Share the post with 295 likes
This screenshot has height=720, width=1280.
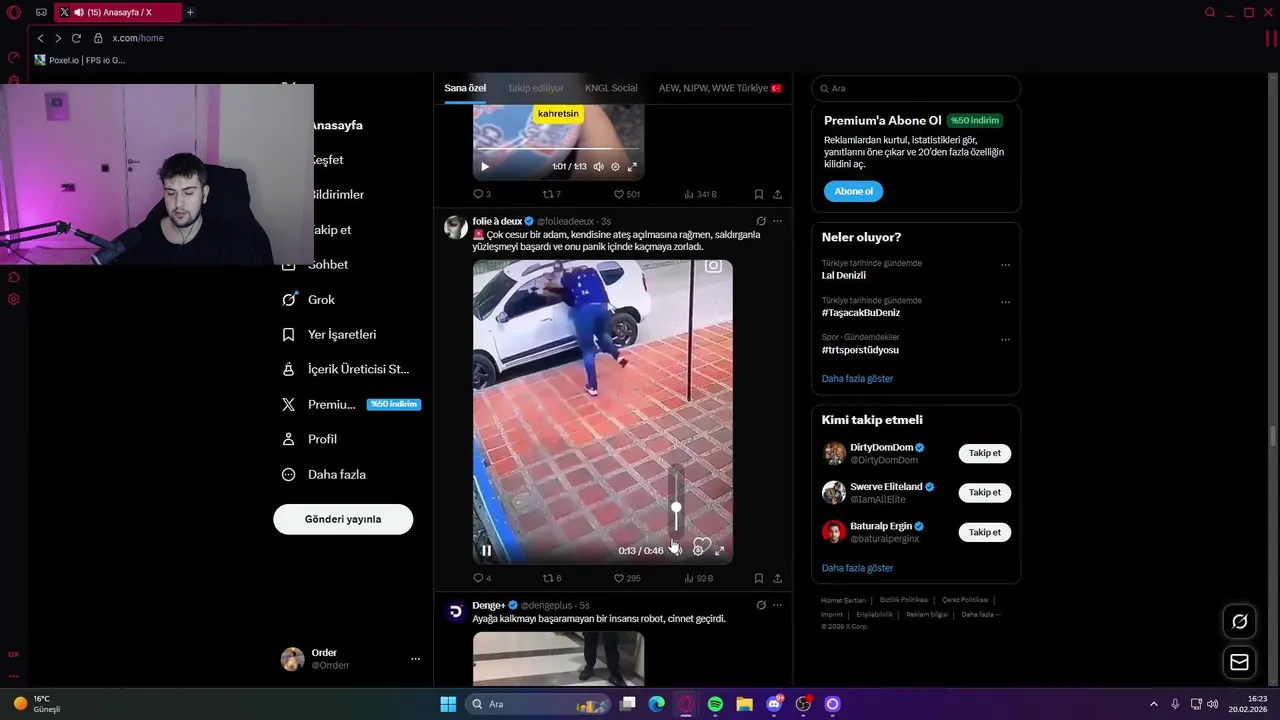coord(777,578)
